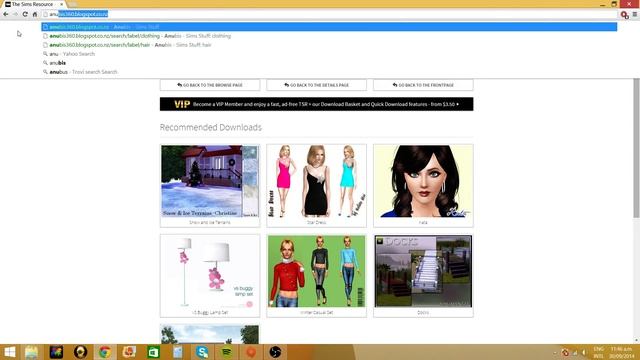Click the browser Forward arrow
The image size is (640, 360).
15,14
